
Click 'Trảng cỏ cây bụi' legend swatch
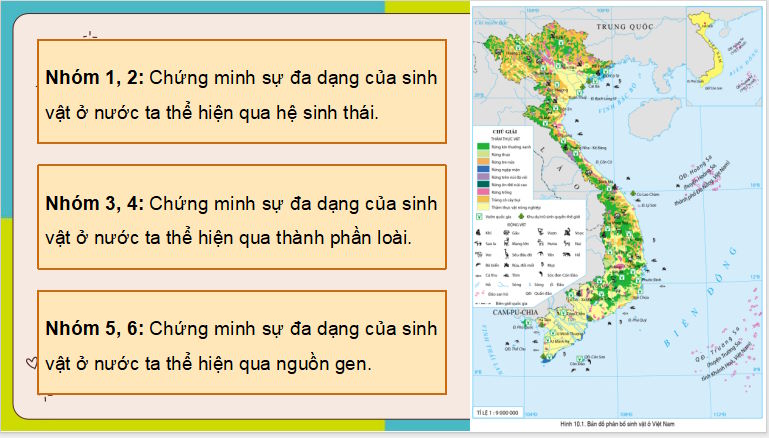pos(483,199)
